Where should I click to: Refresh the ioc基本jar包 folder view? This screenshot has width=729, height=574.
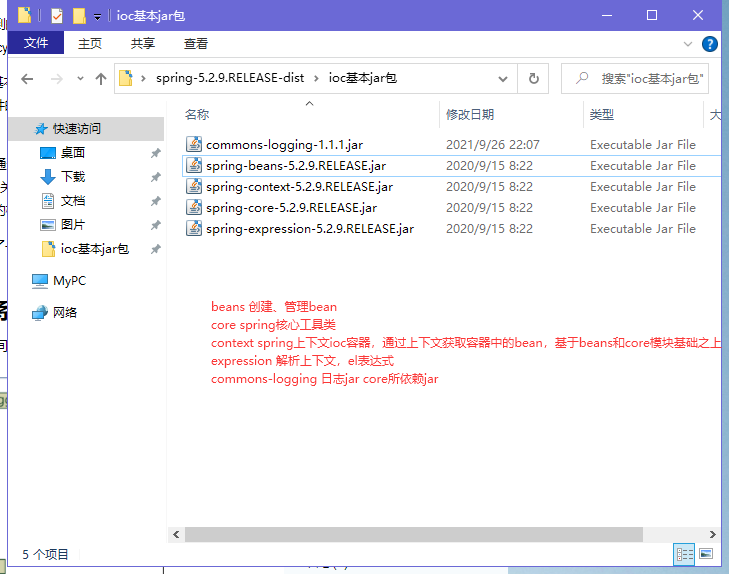tap(534, 79)
